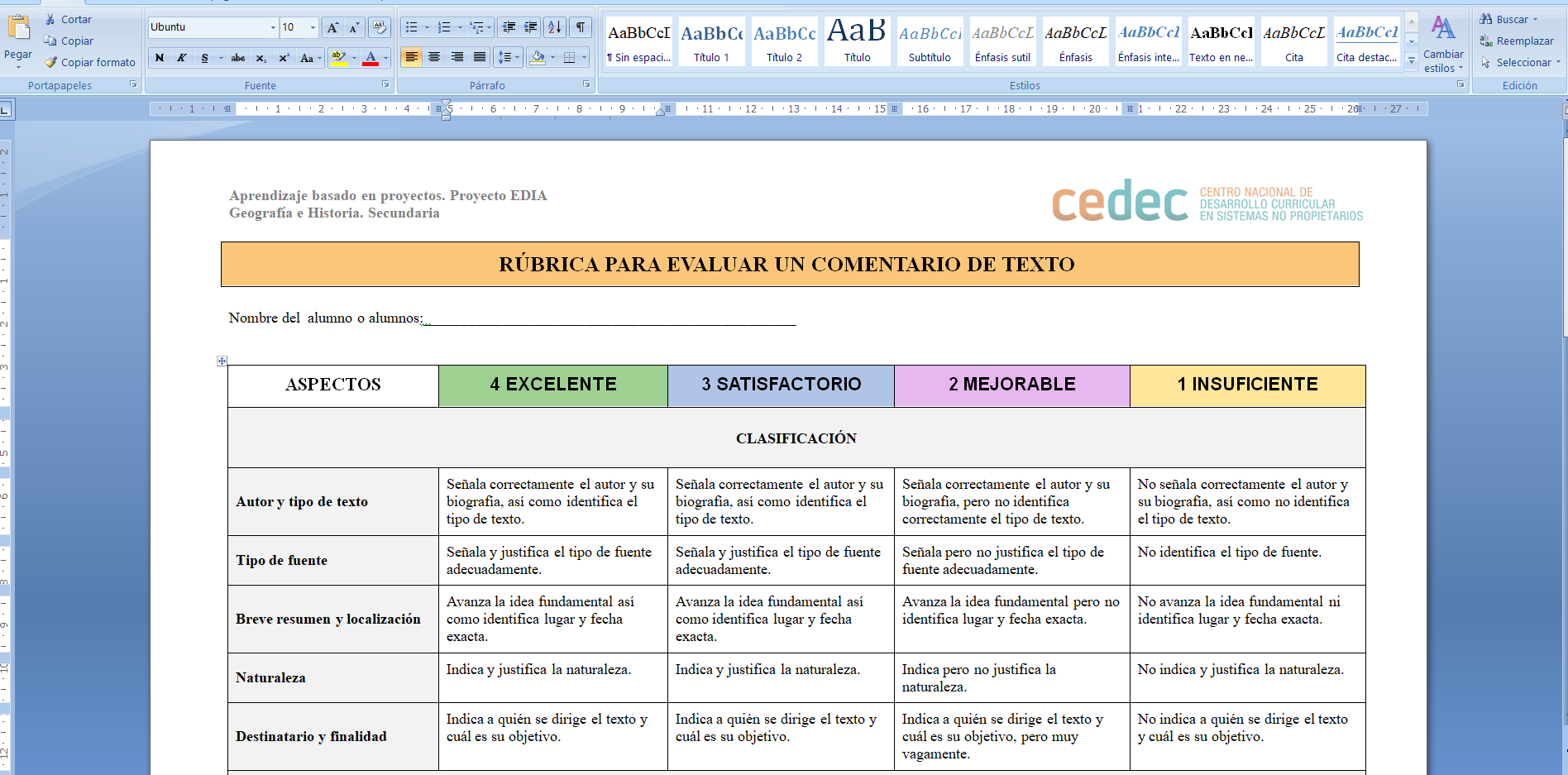
Task: Click the increase indent icon
Action: 531,27
